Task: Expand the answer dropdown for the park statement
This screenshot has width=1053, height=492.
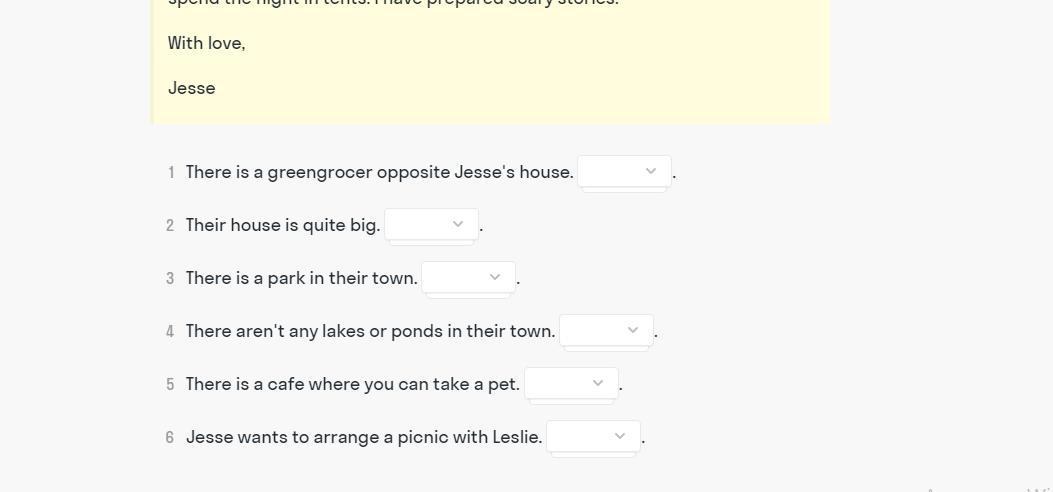Action: coord(468,278)
